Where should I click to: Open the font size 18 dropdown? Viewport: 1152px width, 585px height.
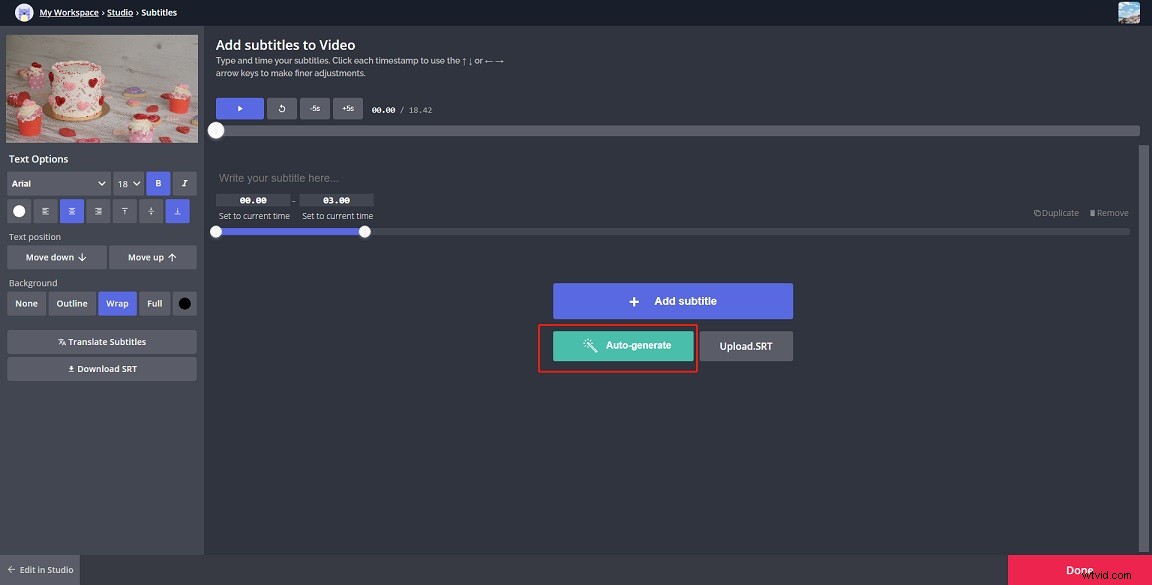tap(127, 183)
